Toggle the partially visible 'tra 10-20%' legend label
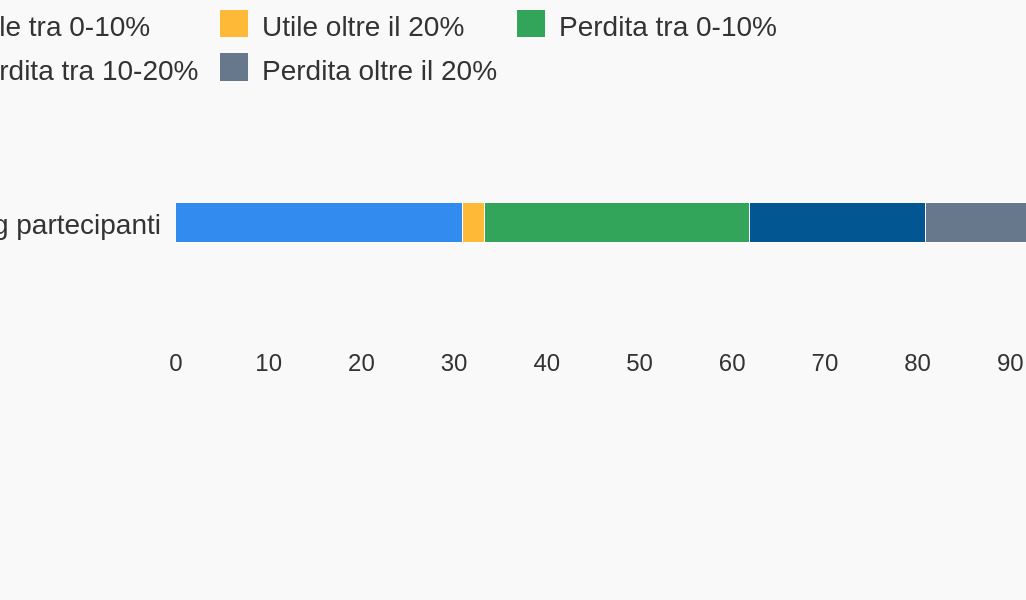Screen dimensions: 1026x600 [98, 71]
